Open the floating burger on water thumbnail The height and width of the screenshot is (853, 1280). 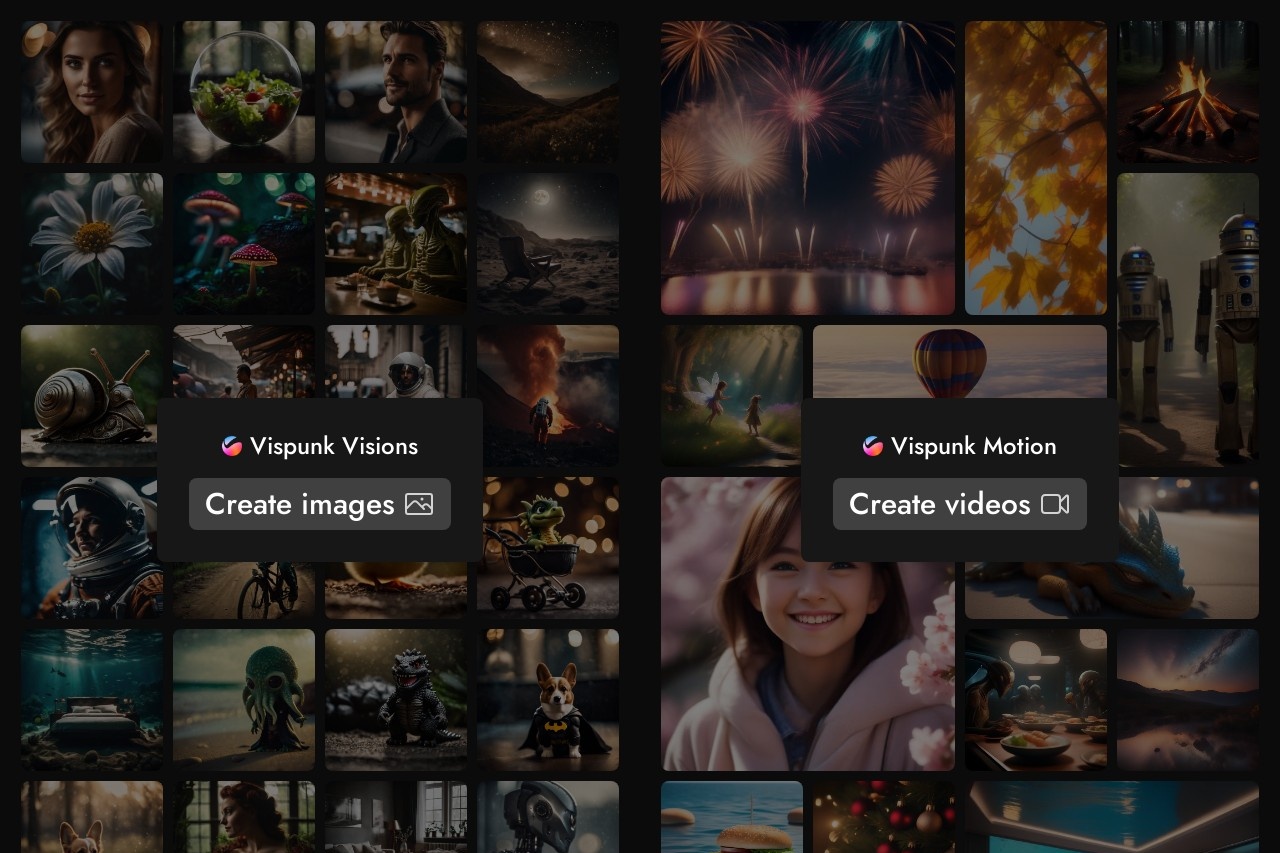pos(732,817)
